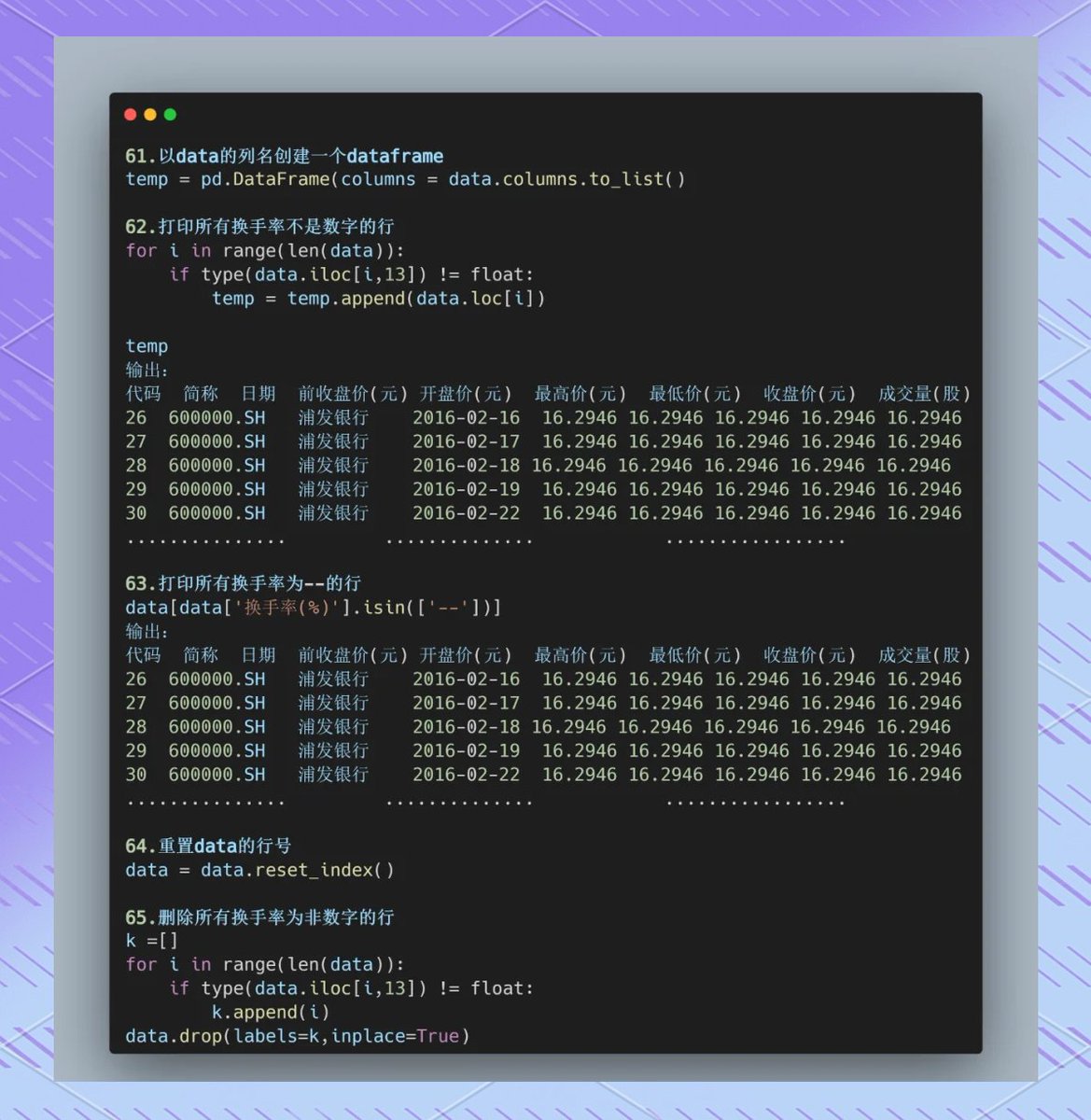Click row index "27" in section 63 output
Screen dimensions: 1091x1120
tap(136, 703)
